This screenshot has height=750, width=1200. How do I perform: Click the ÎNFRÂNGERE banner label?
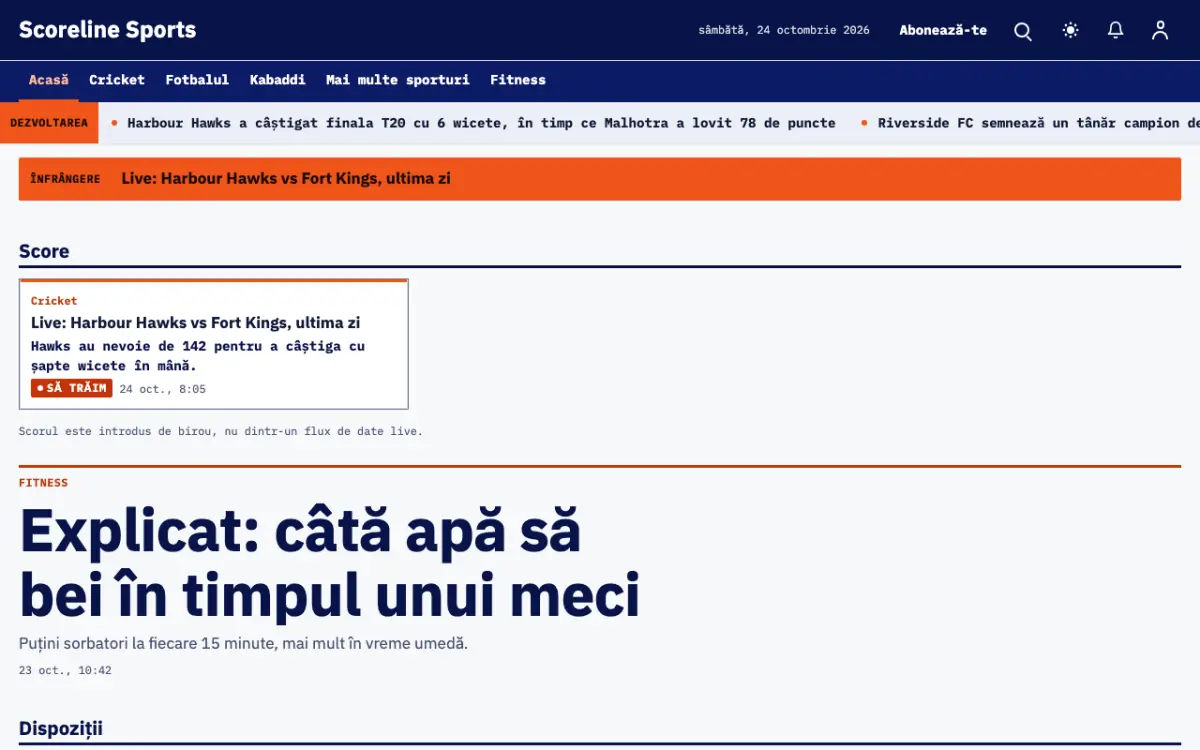[x=65, y=179]
